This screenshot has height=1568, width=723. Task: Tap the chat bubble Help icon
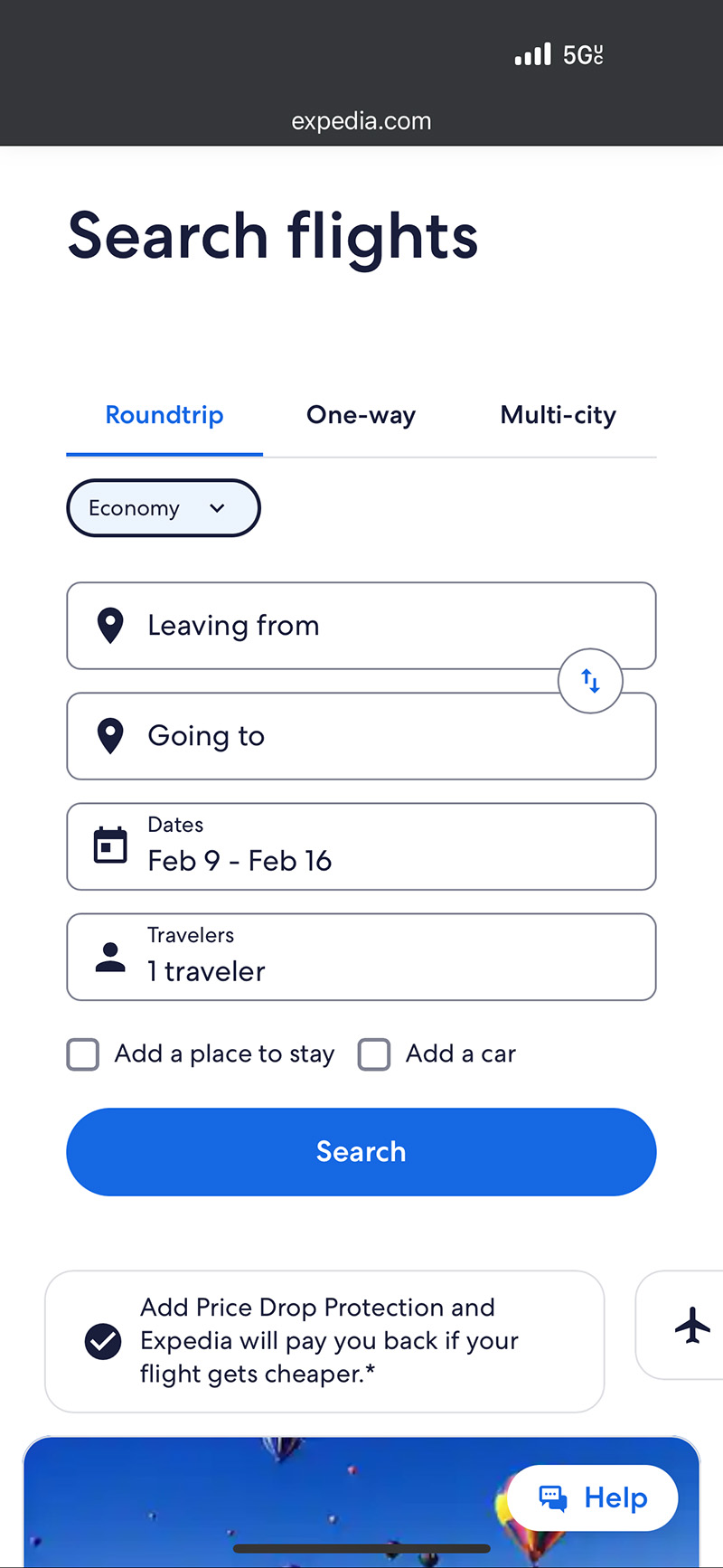(x=553, y=1498)
